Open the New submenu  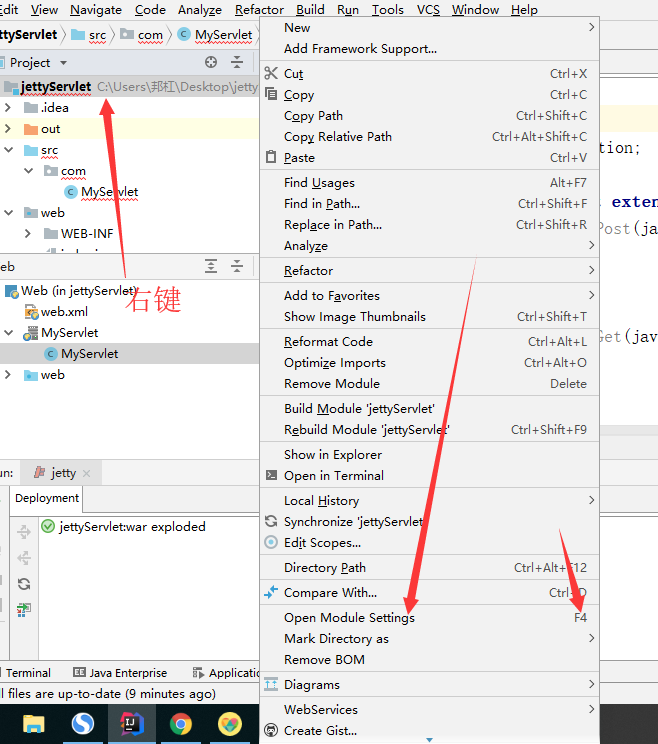429,28
